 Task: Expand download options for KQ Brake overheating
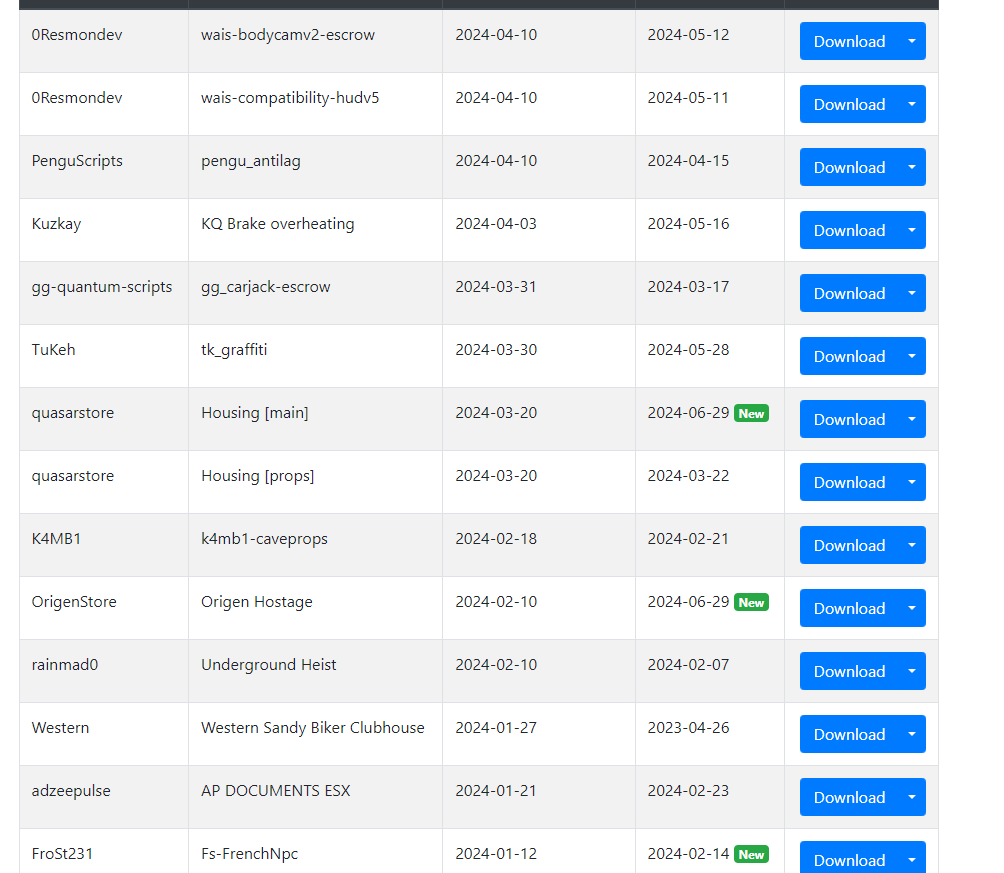(x=912, y=230)
